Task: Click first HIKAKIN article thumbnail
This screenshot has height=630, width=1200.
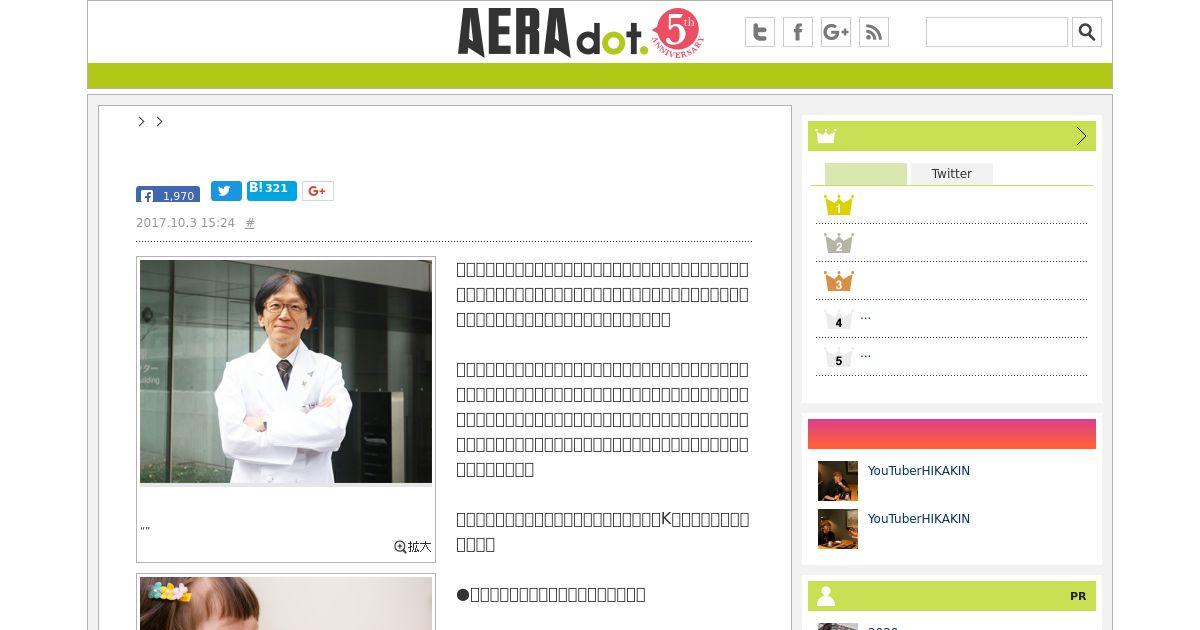Action: click(838, 481)
